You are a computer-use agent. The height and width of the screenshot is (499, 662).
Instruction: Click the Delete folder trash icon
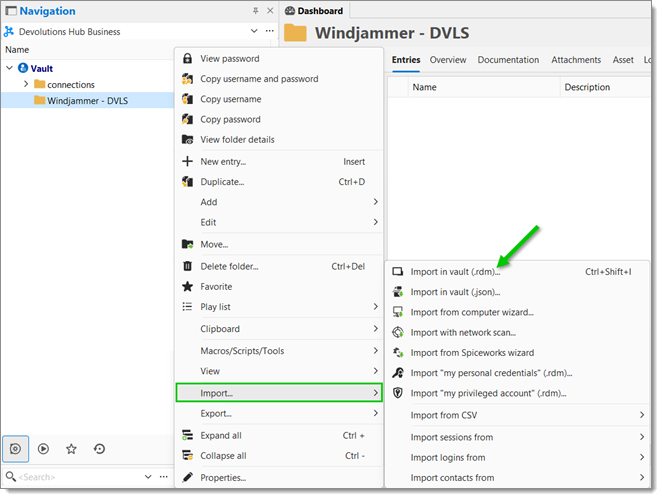tap(187, 266)
